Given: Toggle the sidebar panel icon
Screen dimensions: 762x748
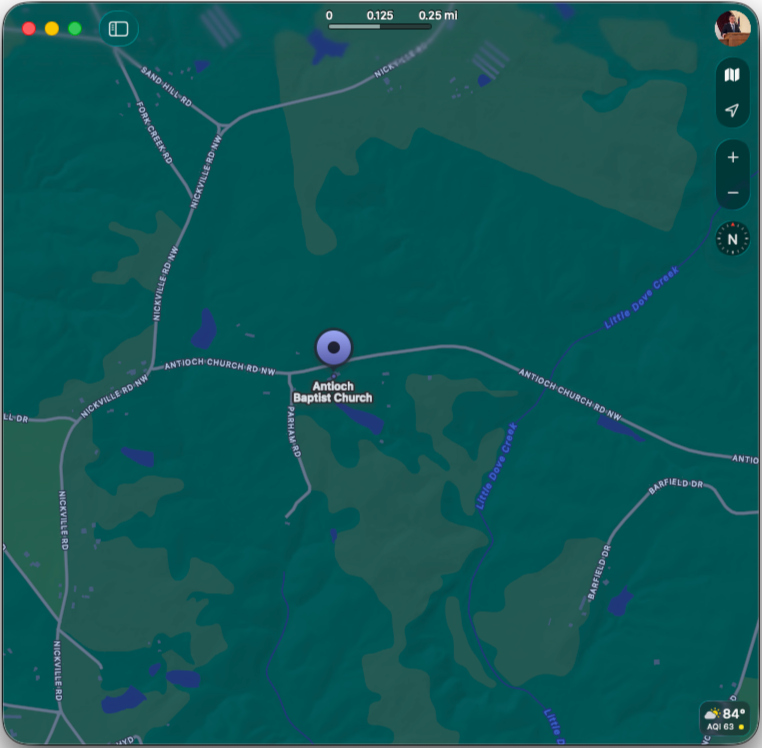Looking at the screenshot, I should click(119, 29).
